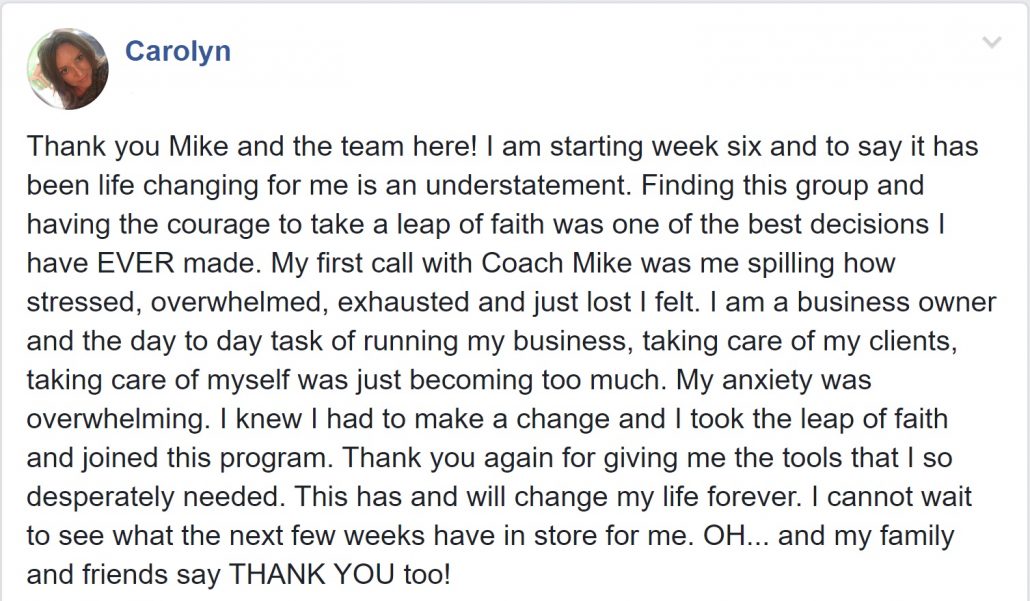
Task: Click the capitalized "THANK YOU" text
Action: click(x=311, y=575)
